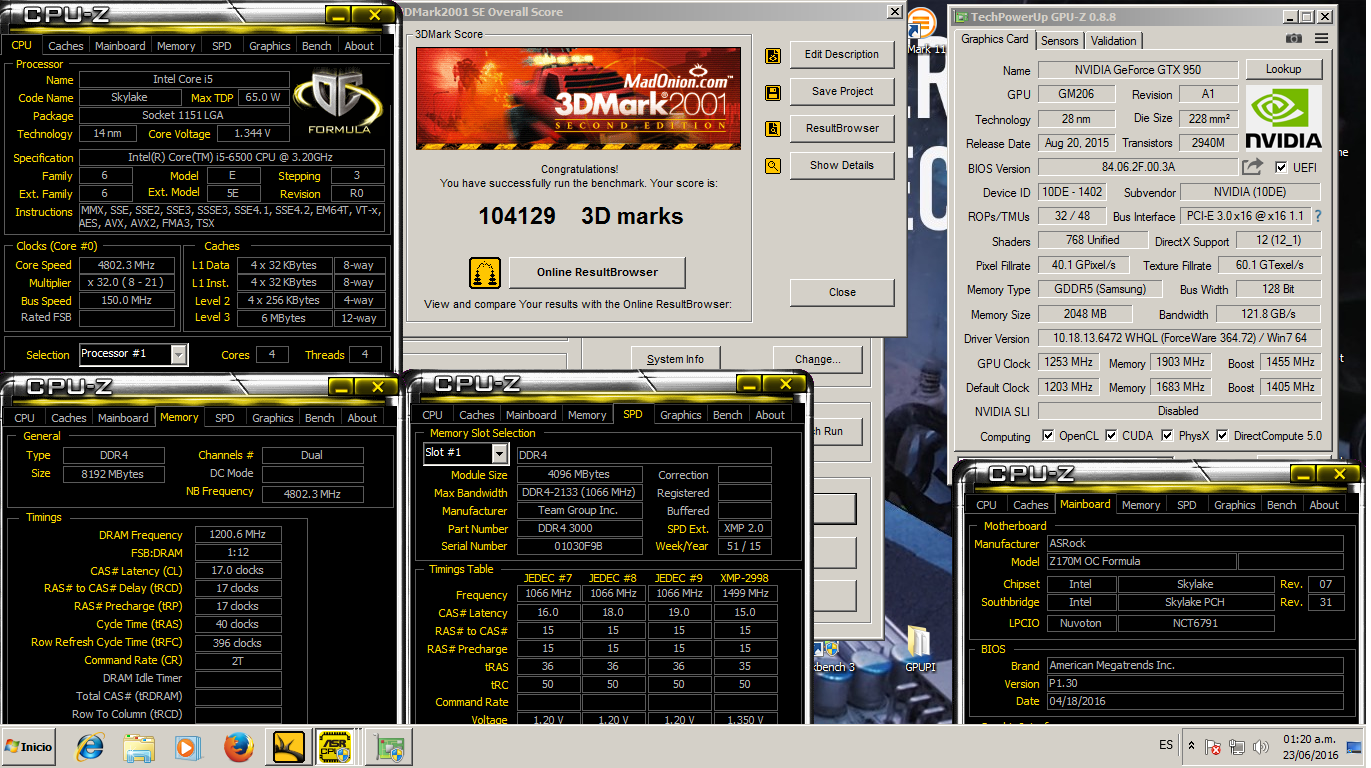This screenshot has height=768, width=1371.
Task: Click the 104129 3D marks score text
Action: (x=580, y=216)
